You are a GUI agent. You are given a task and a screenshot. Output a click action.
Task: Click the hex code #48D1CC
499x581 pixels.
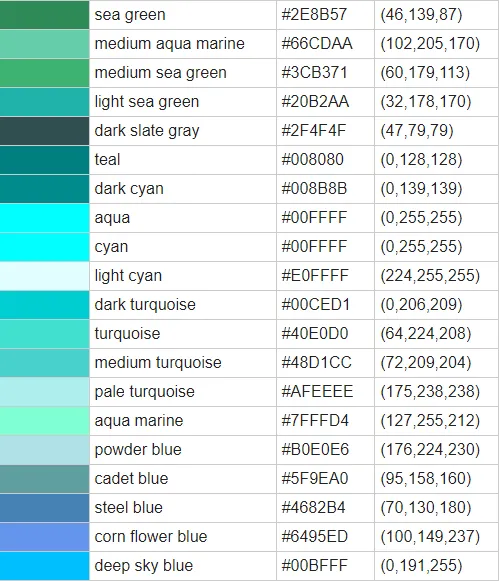click(x=316, y=363)
